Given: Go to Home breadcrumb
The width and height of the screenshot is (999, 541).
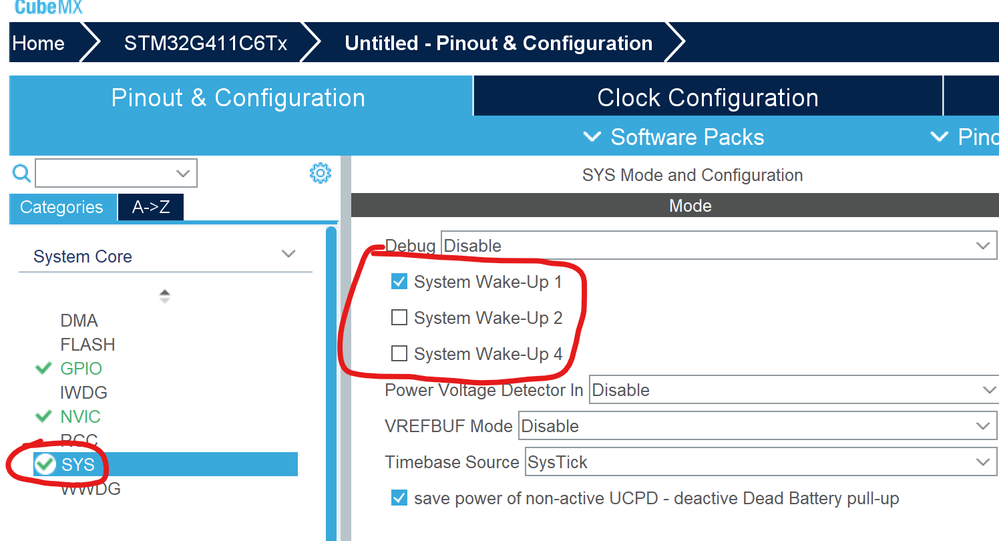Looking at the screenshot, I should [38, 44].
